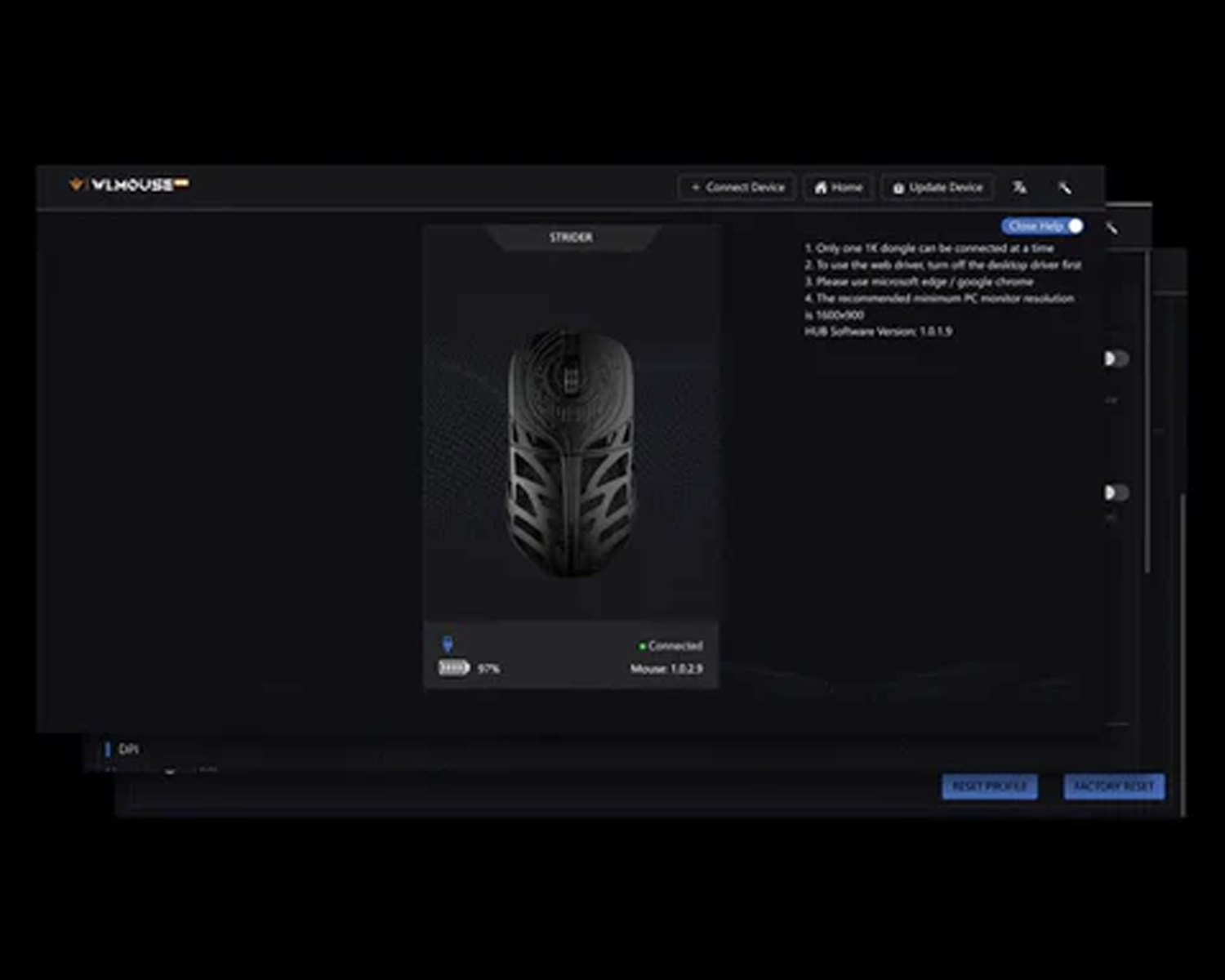The width and height of the screenshot is (1225, 980).
Task: Open settings via wrench icon in top bar
Action: click(x=1065, y=188)
